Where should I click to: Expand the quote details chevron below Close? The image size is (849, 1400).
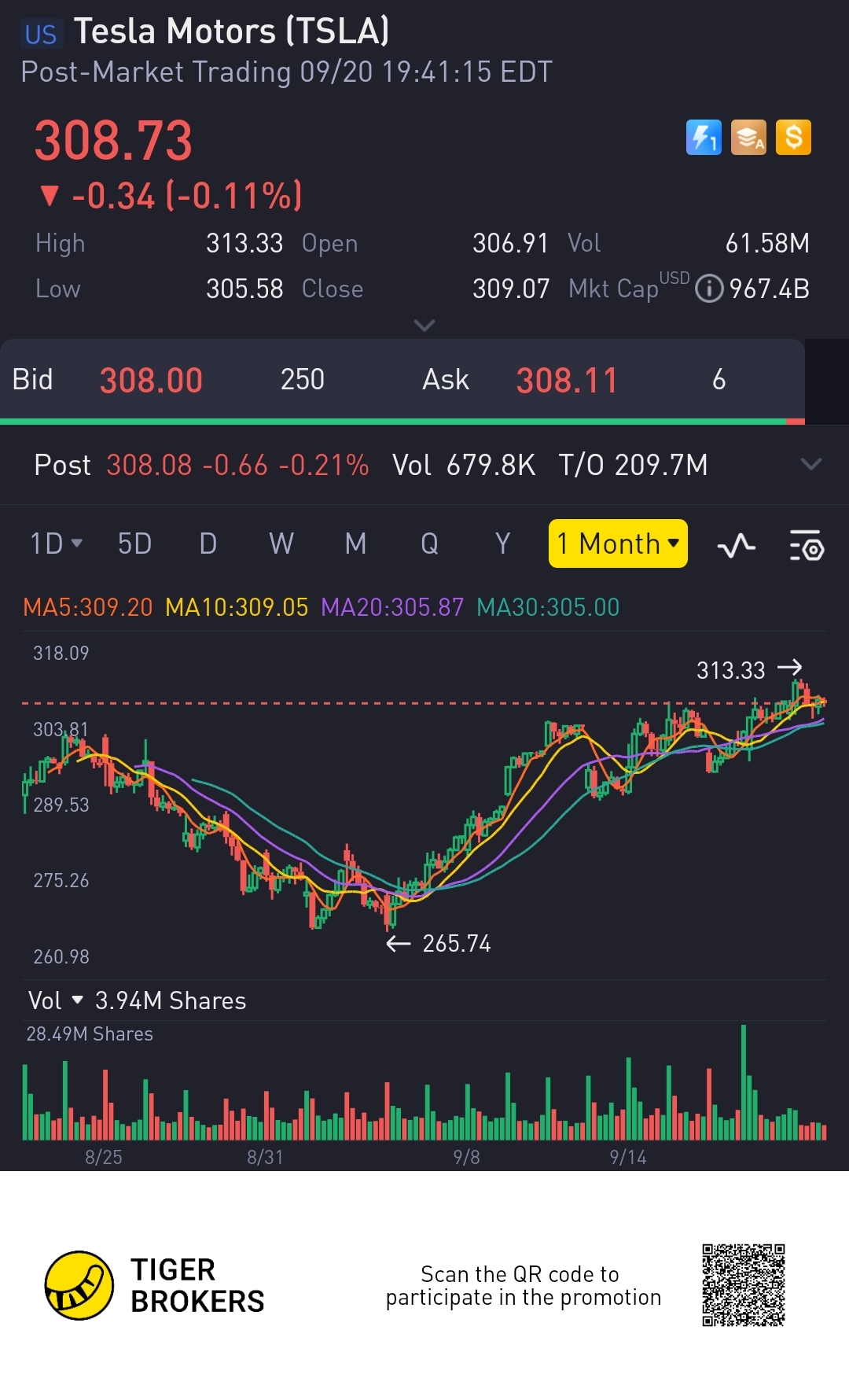click(424, 325)
